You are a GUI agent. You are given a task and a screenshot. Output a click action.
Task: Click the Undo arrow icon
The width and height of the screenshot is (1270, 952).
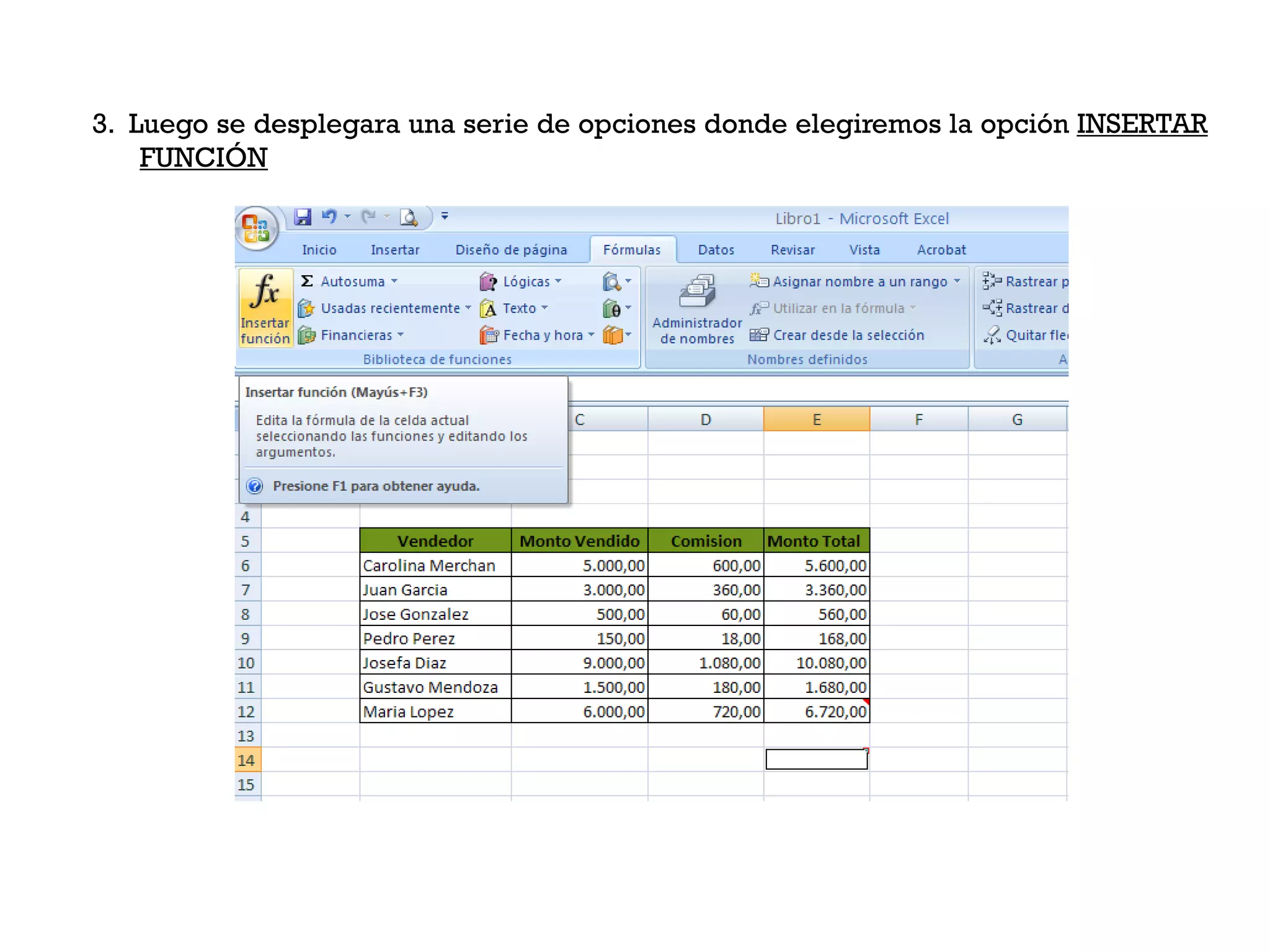329,217
